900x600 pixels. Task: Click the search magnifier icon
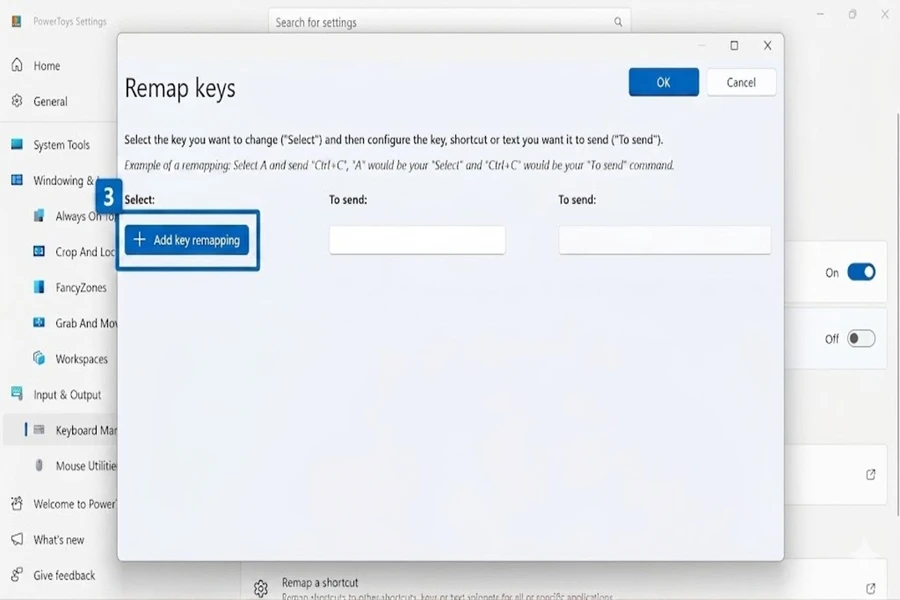click(618, 22)
